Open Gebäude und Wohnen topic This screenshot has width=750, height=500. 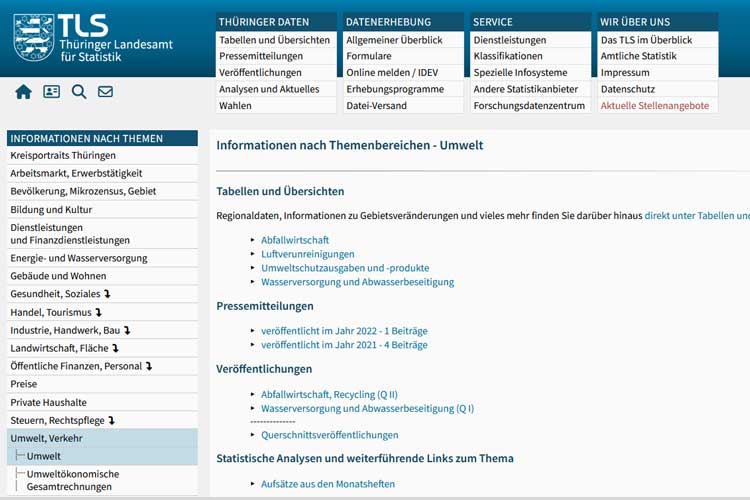coord(102,276)
